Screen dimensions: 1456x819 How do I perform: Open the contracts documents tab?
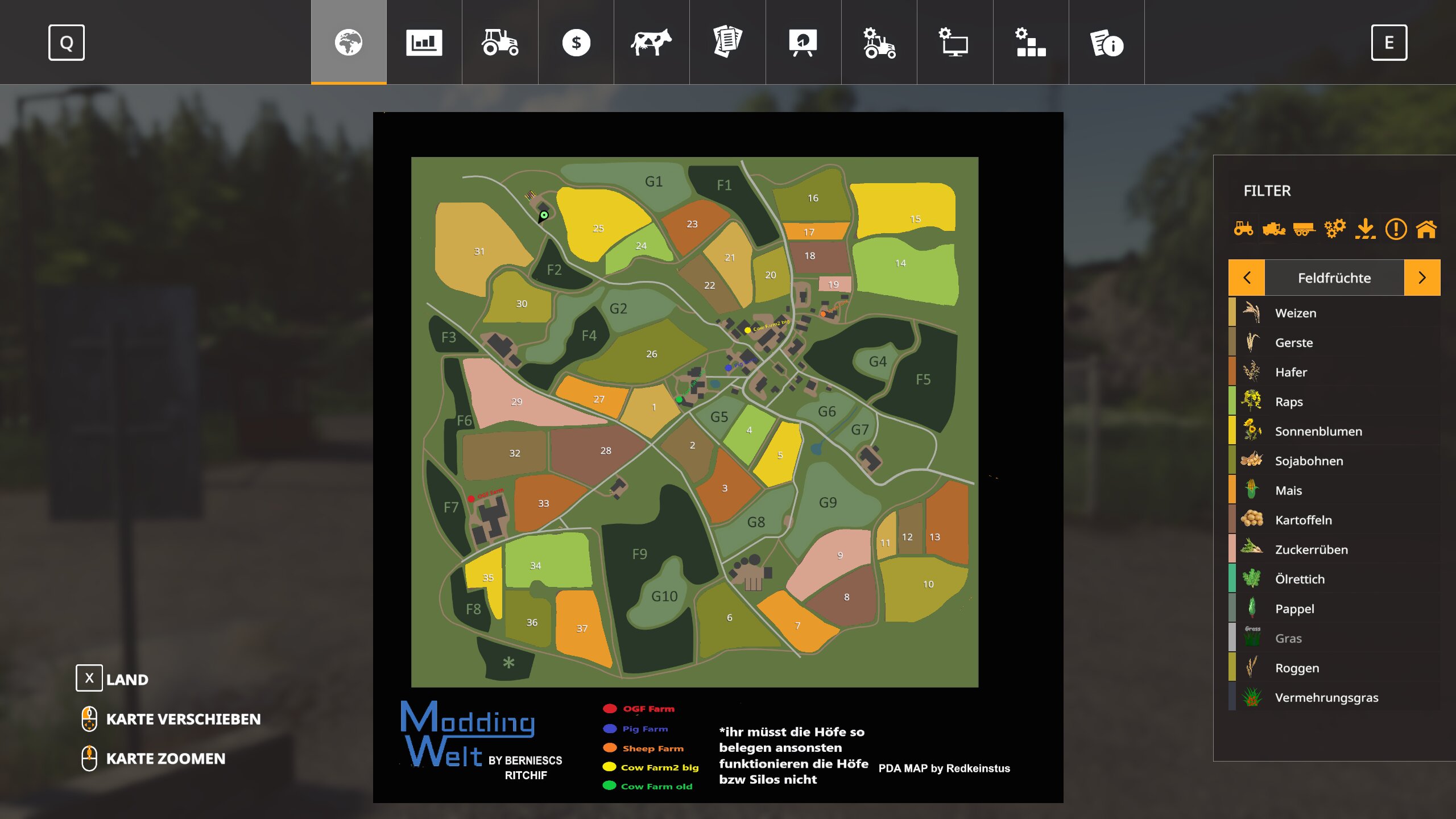pos(727,43)
